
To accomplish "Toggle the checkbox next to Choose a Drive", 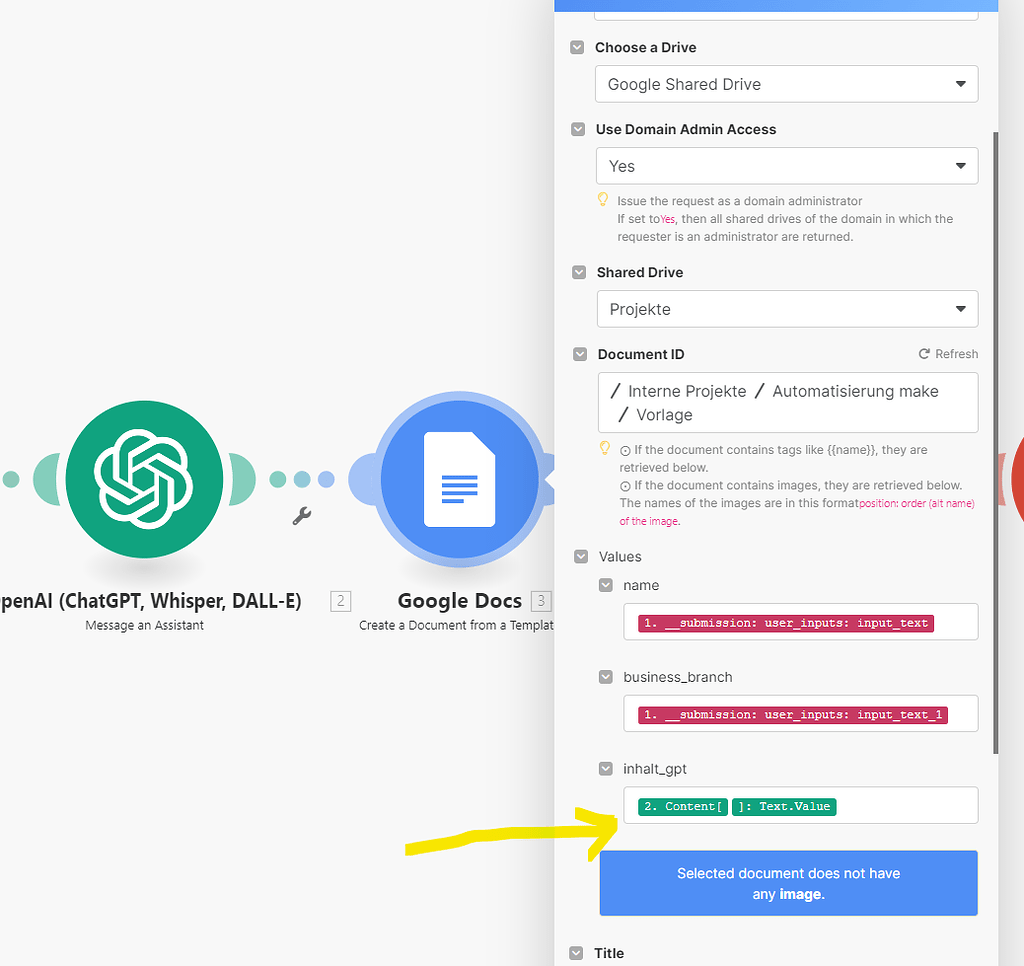I will click(577, 47).
